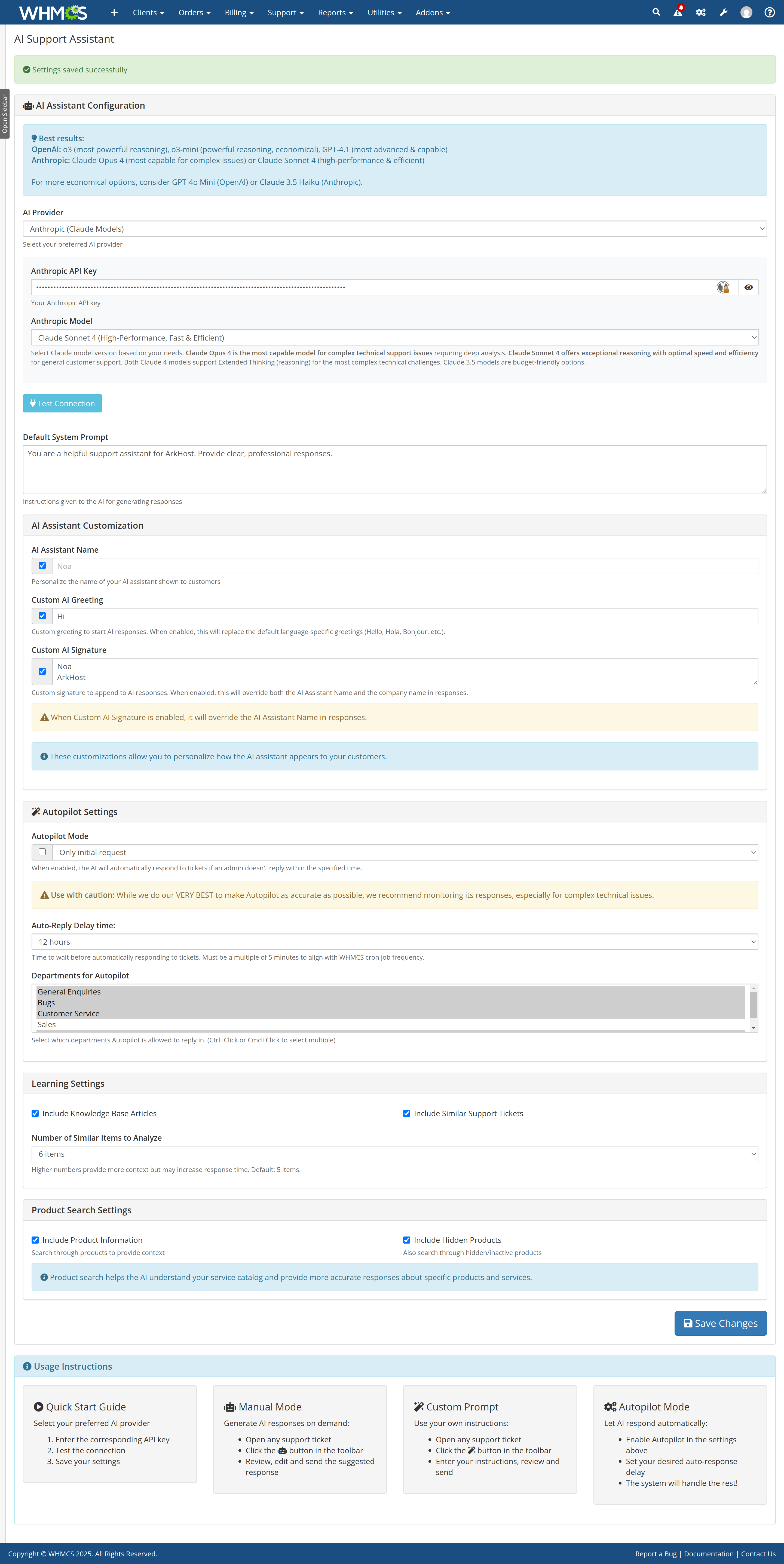Screen dimensions: 784x1564
Task: Open the Reports menu
Action: point(335,12)
